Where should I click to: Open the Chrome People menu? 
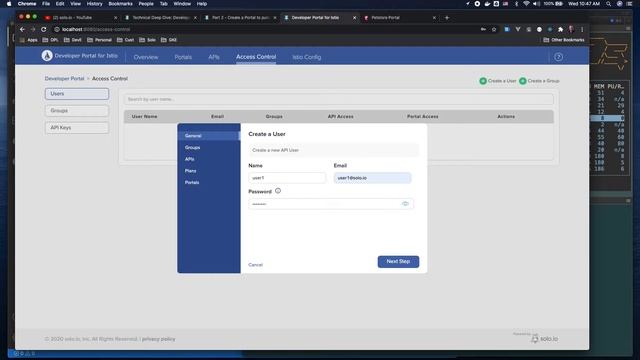[x=146, y=4]
